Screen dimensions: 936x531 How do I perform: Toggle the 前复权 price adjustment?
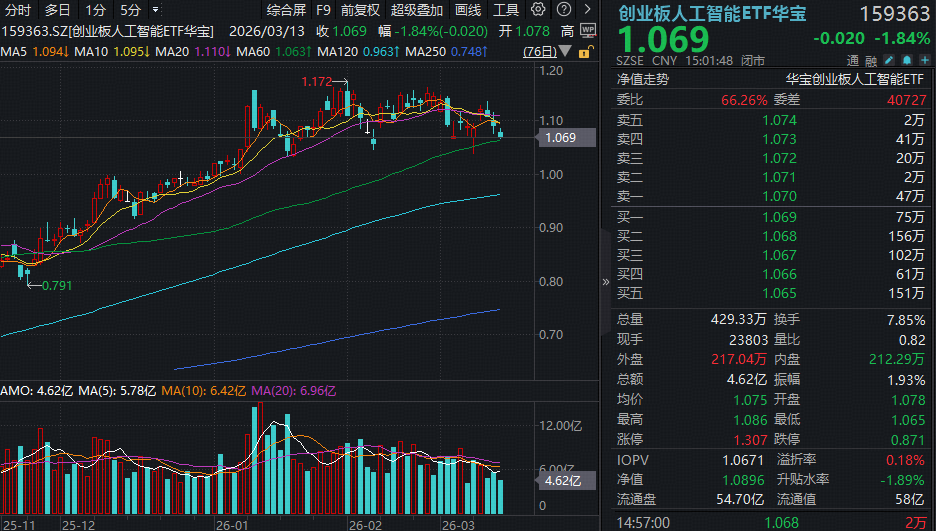coord(360,10)
